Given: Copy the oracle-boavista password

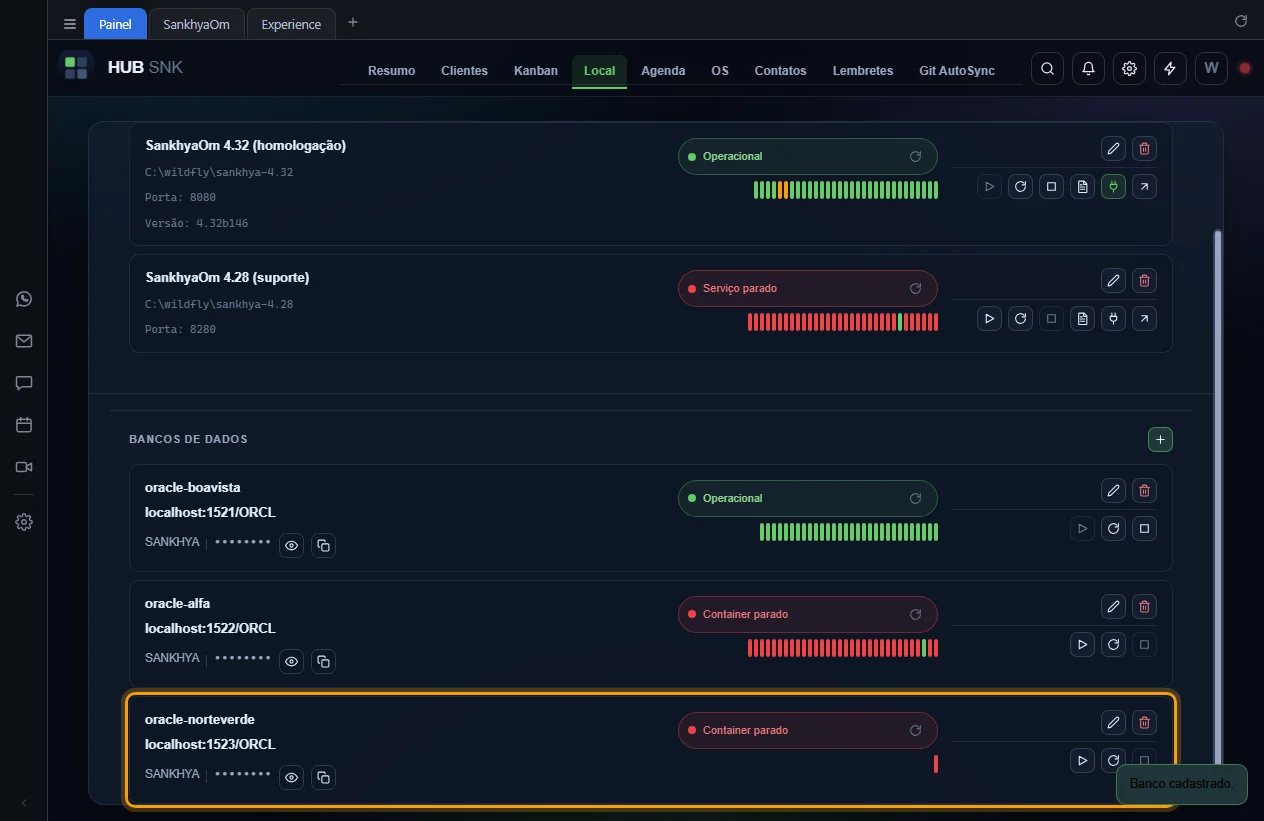Looking at the screenshot, I should (x=323, y=545).
